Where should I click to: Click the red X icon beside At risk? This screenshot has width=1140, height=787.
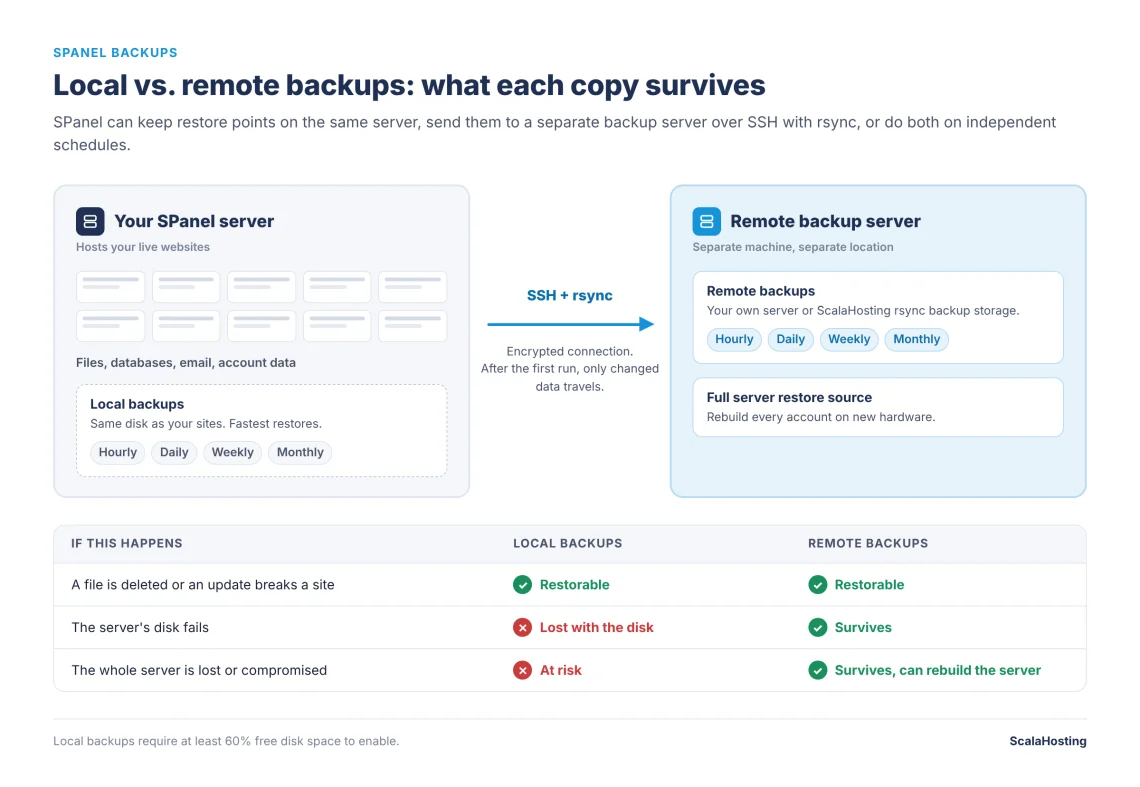pyautogui.click(x=522, y=670)
